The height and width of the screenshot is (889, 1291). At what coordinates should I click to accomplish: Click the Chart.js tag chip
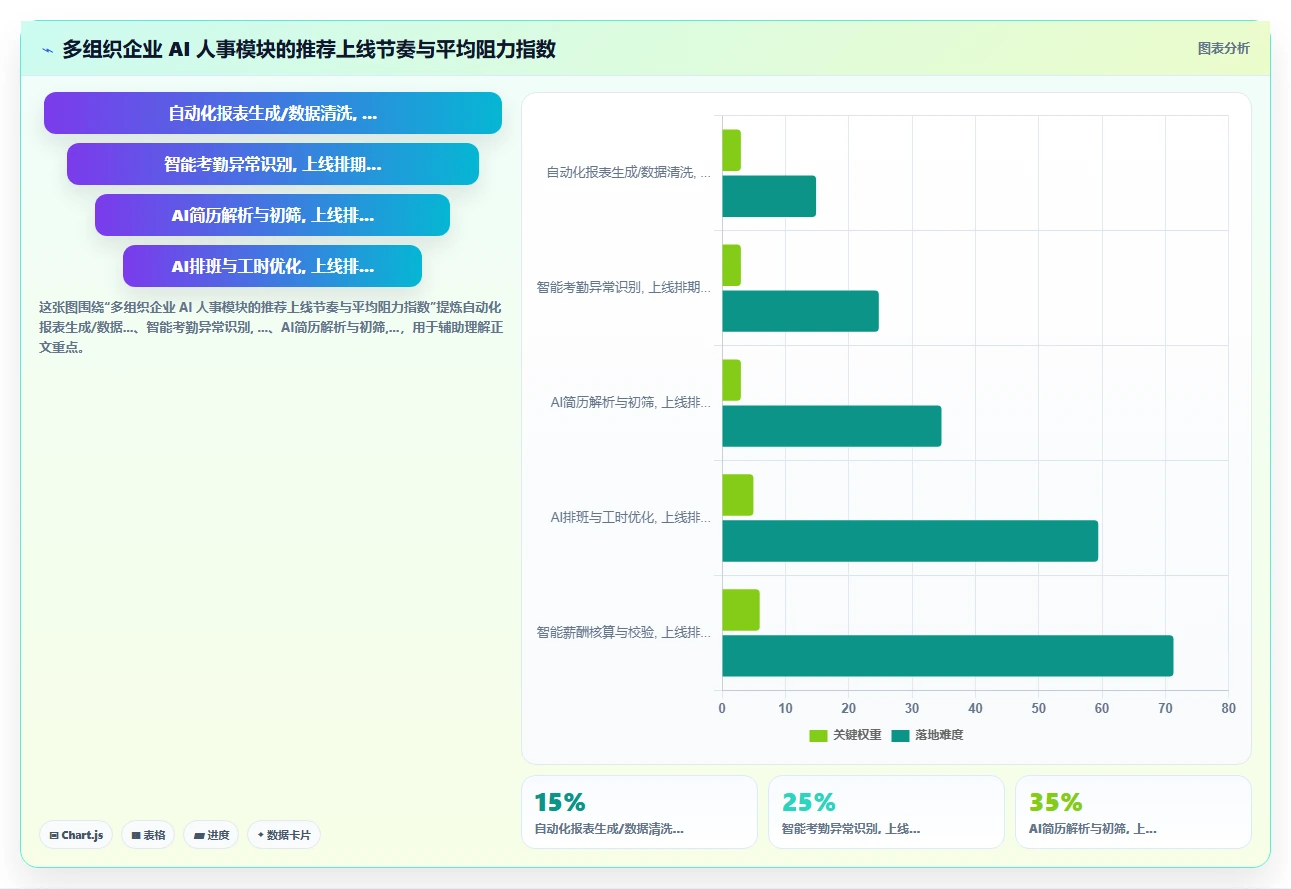tap(76, 835)
